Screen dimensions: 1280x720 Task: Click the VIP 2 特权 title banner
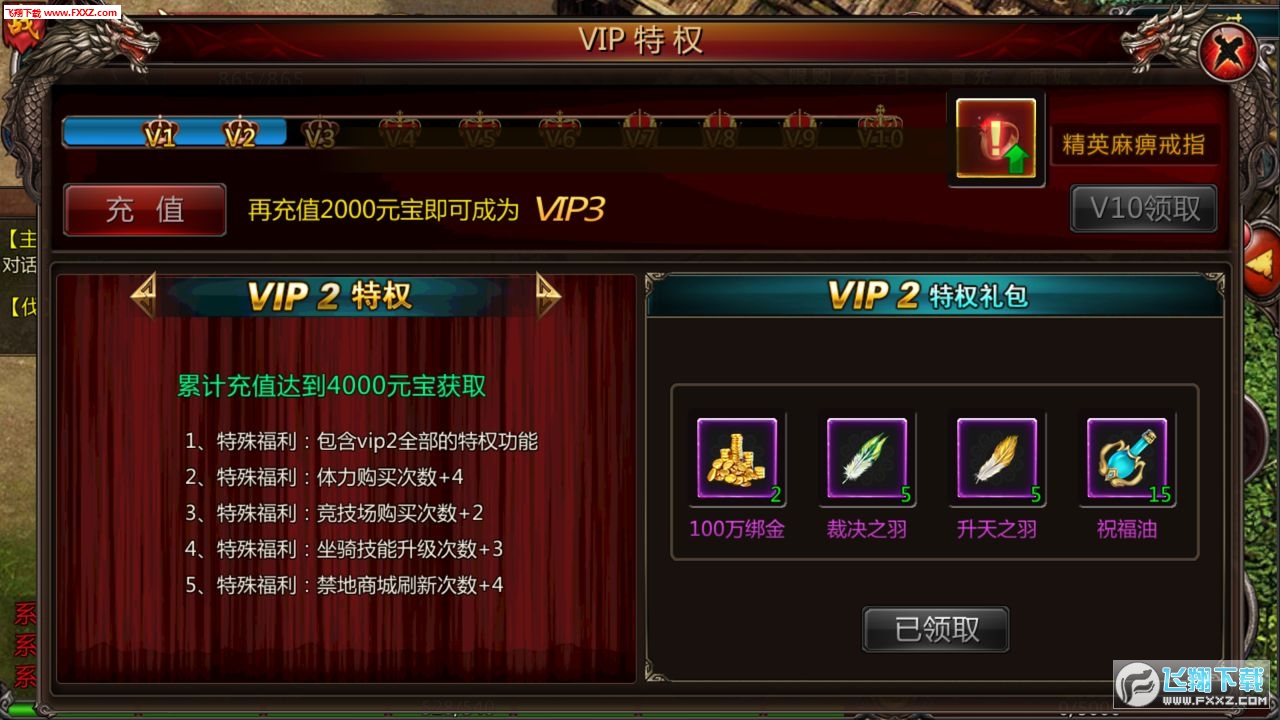pos(329,296)
